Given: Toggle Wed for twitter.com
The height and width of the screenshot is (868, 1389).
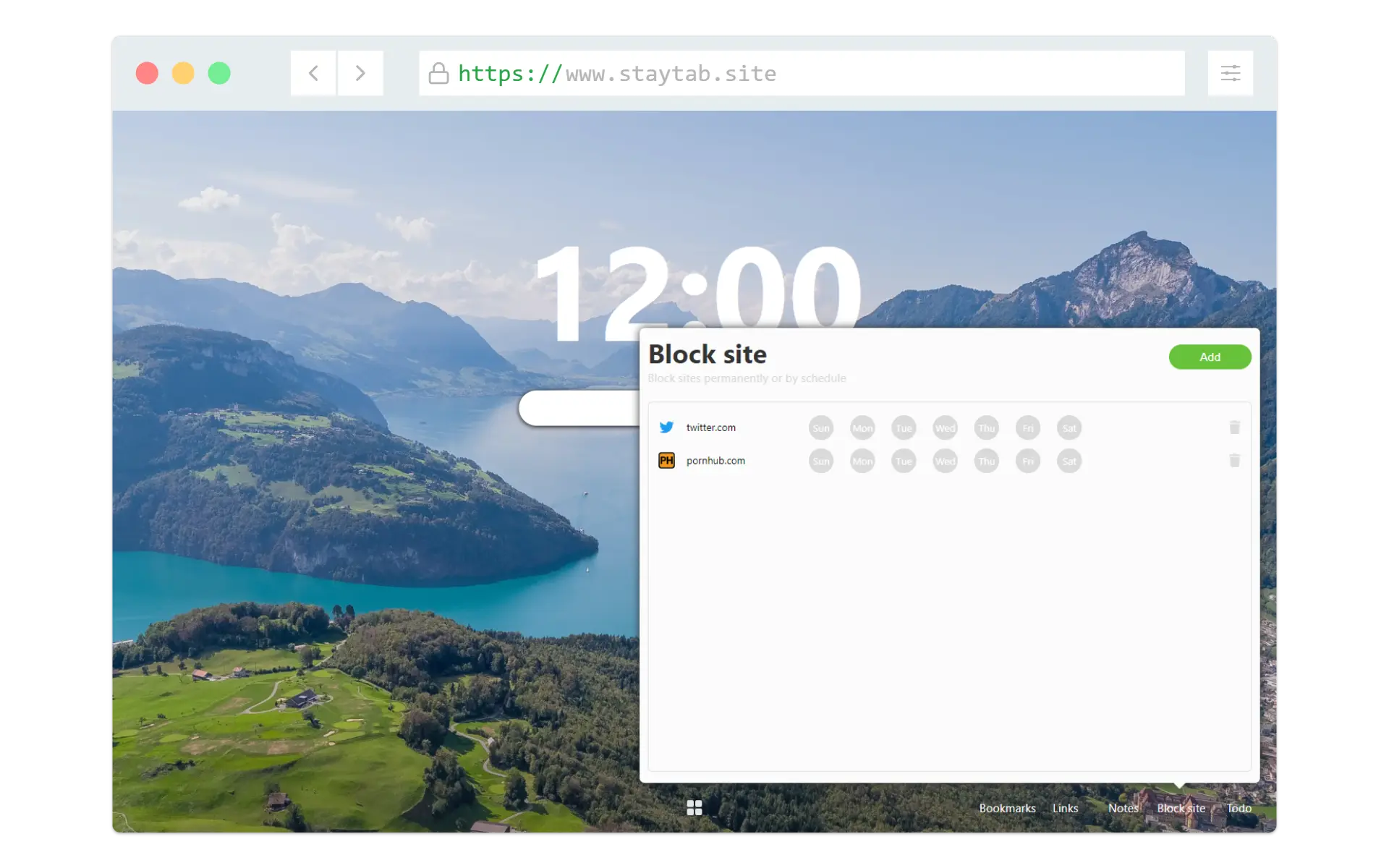Looking at the screenshot, I should coord(945,428).
